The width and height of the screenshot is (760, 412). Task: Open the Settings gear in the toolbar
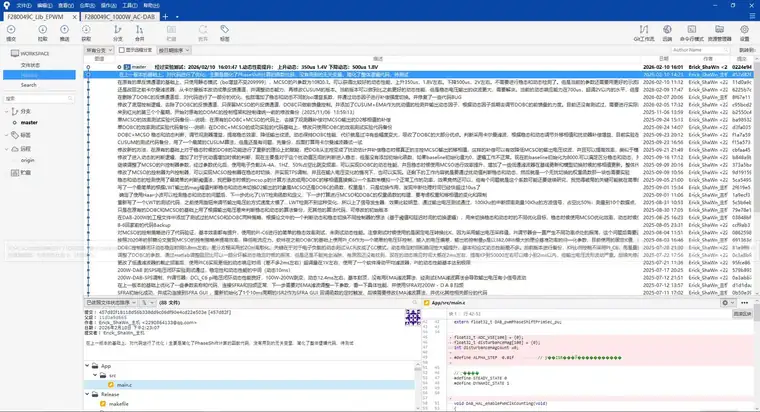coord(744,32)
